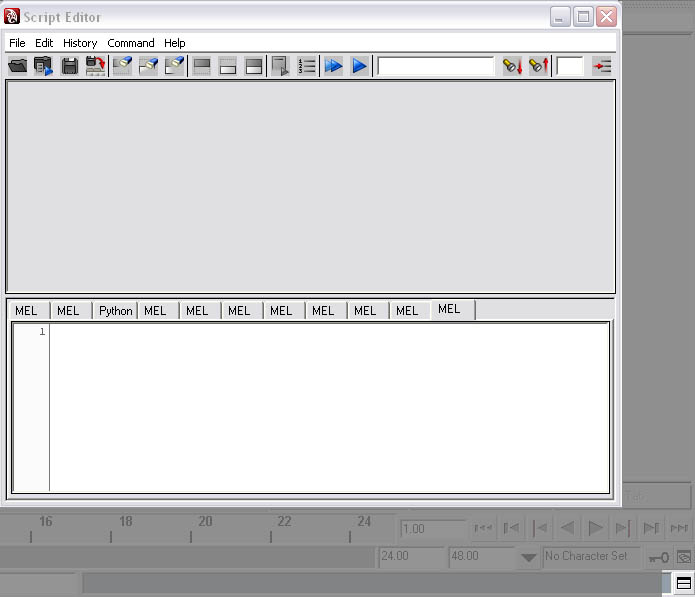Screen dimensions: 695x597
Task: Toggle line numbers display
Action: point(306,66)
